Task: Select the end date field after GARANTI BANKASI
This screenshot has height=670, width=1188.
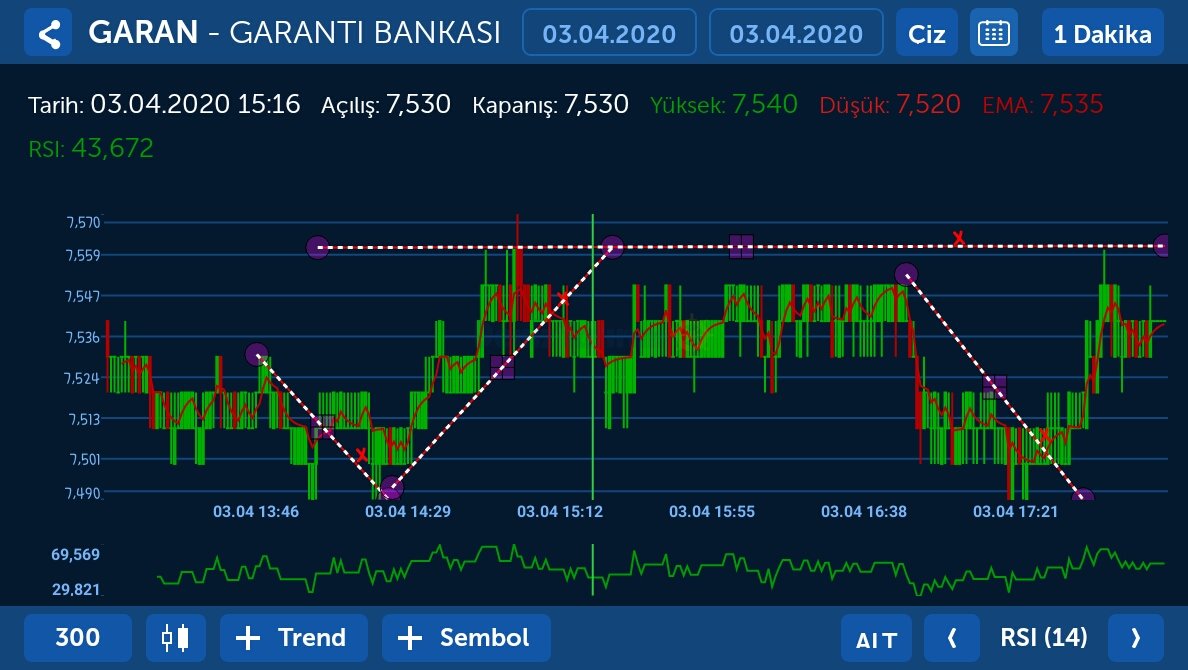Action: (796, 33)
